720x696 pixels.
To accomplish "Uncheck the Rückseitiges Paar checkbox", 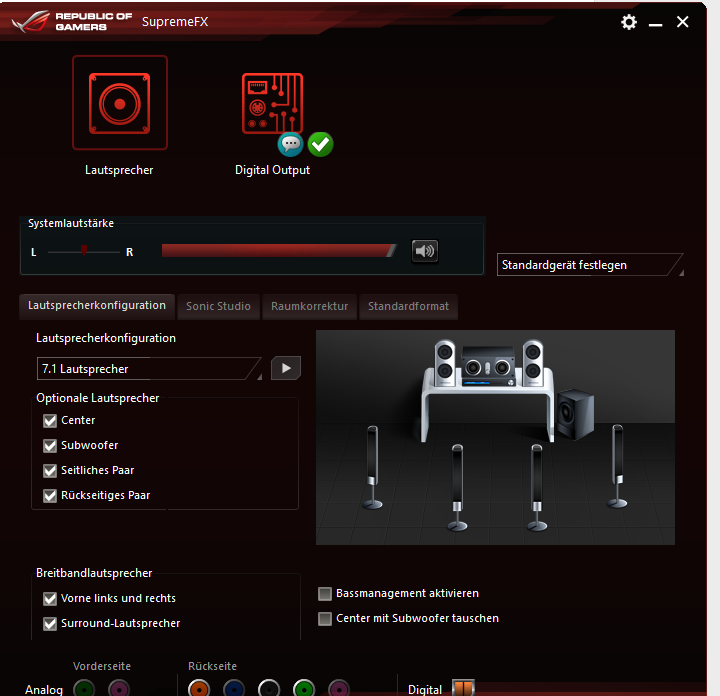I will (50, 495).
